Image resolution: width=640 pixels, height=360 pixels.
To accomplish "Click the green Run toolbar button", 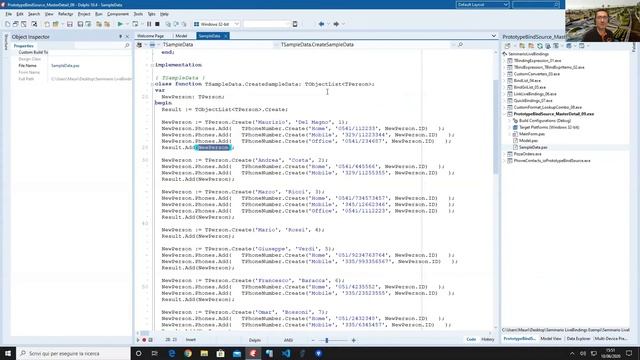I will click(120, 24).
